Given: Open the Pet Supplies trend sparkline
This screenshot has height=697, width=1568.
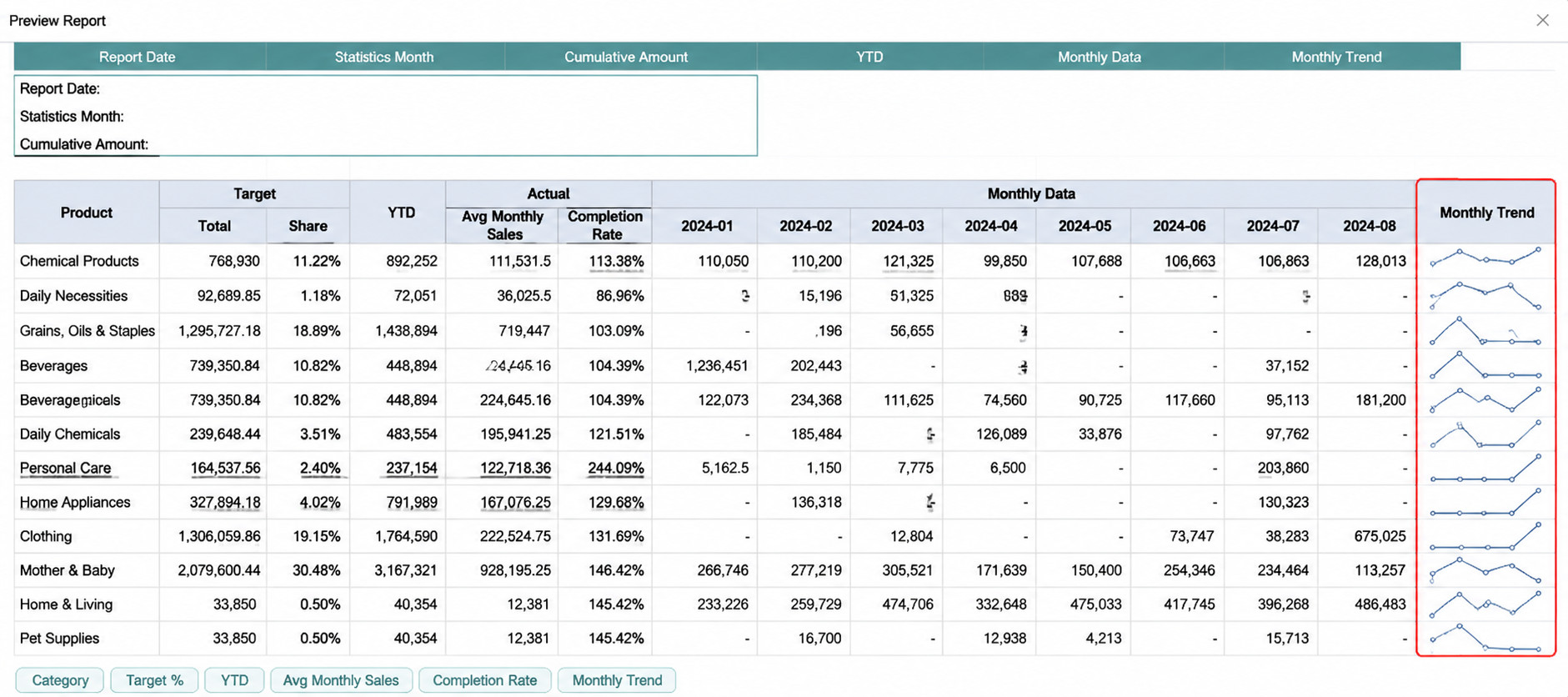Looking at the screenshot, I should [x=1485, y=638].
